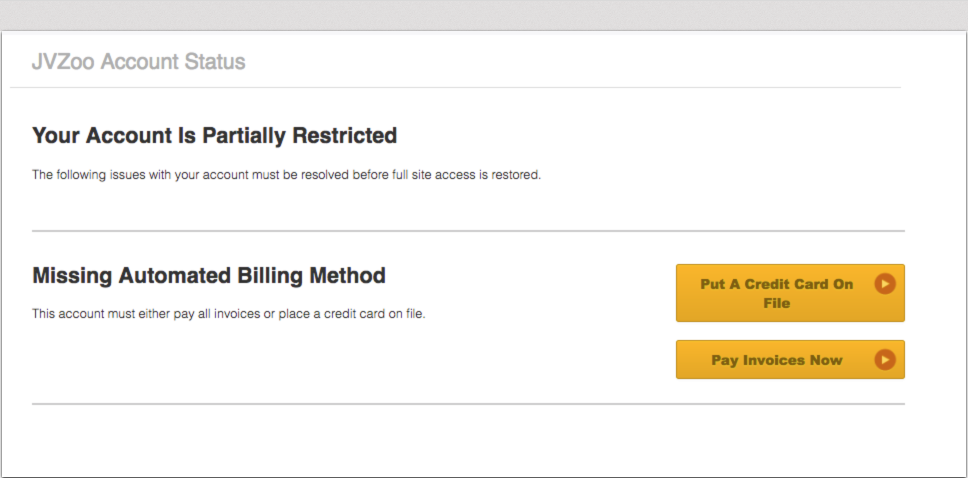
Task: Click the divider below the Pay Invoices button
Action: [x=468, y=404]
